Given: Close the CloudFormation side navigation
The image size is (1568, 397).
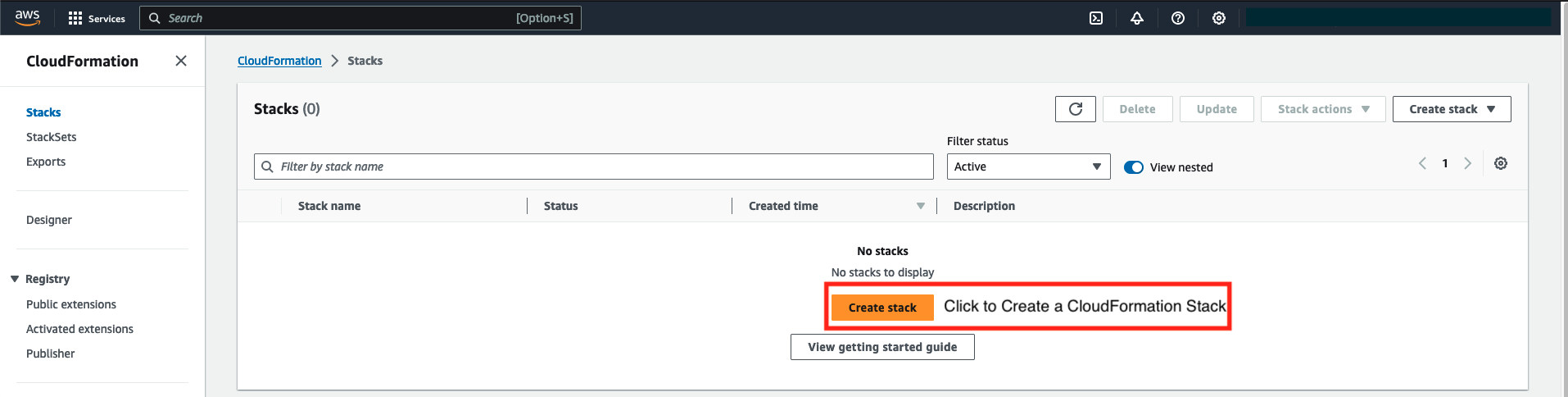Looking at the screenshot, I should click(181, 61).
